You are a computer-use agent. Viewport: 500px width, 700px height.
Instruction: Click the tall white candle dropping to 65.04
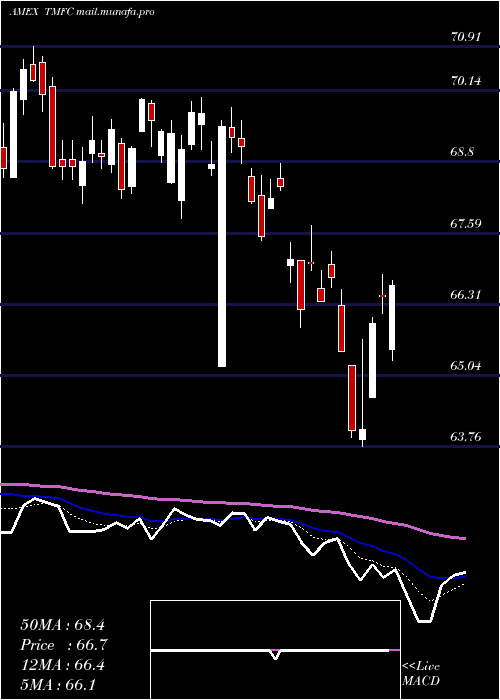(222, 246)
